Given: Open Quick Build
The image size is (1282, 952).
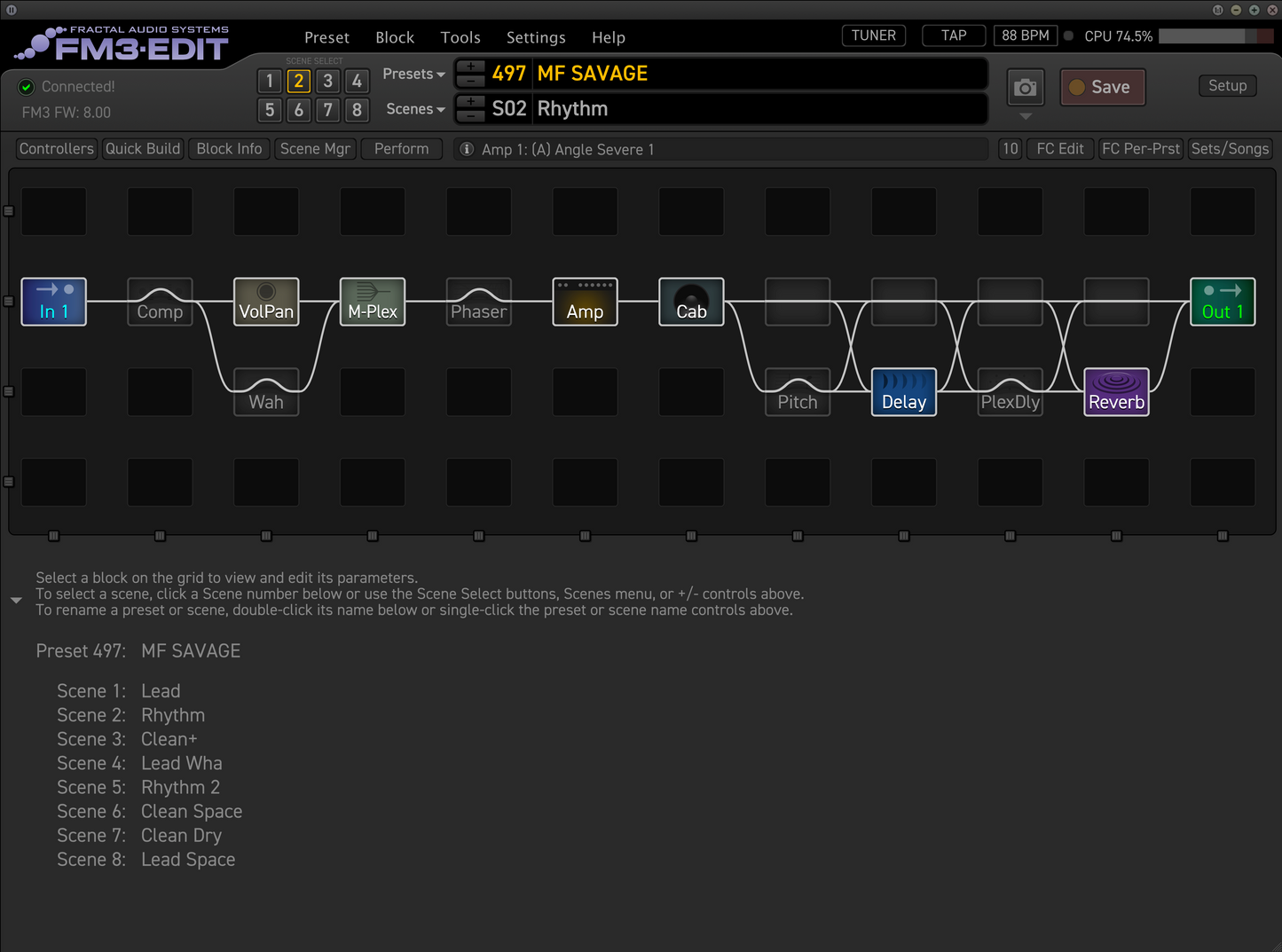Looking at the screenshot, I should pos(143,149).
